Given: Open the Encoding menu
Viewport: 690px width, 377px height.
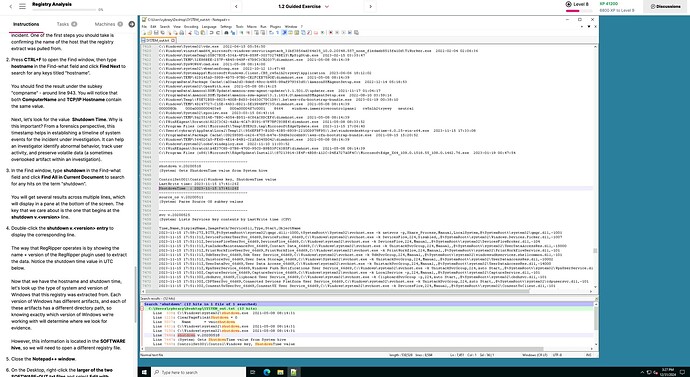Looking at the screenshot, I should 191,27.
